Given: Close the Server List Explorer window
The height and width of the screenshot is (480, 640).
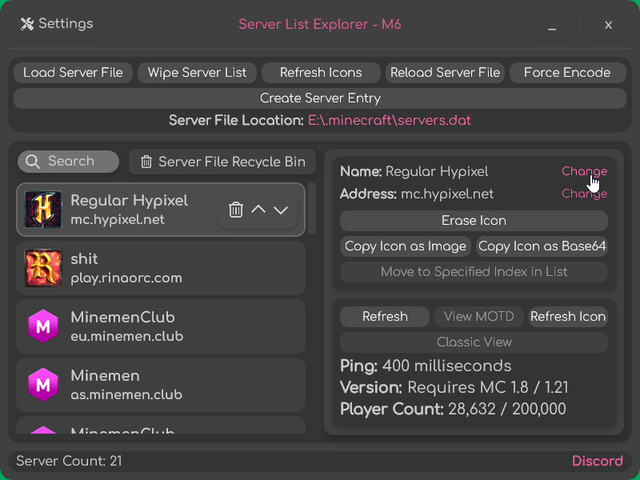Looking at the screenshot, I should point(608,25).
